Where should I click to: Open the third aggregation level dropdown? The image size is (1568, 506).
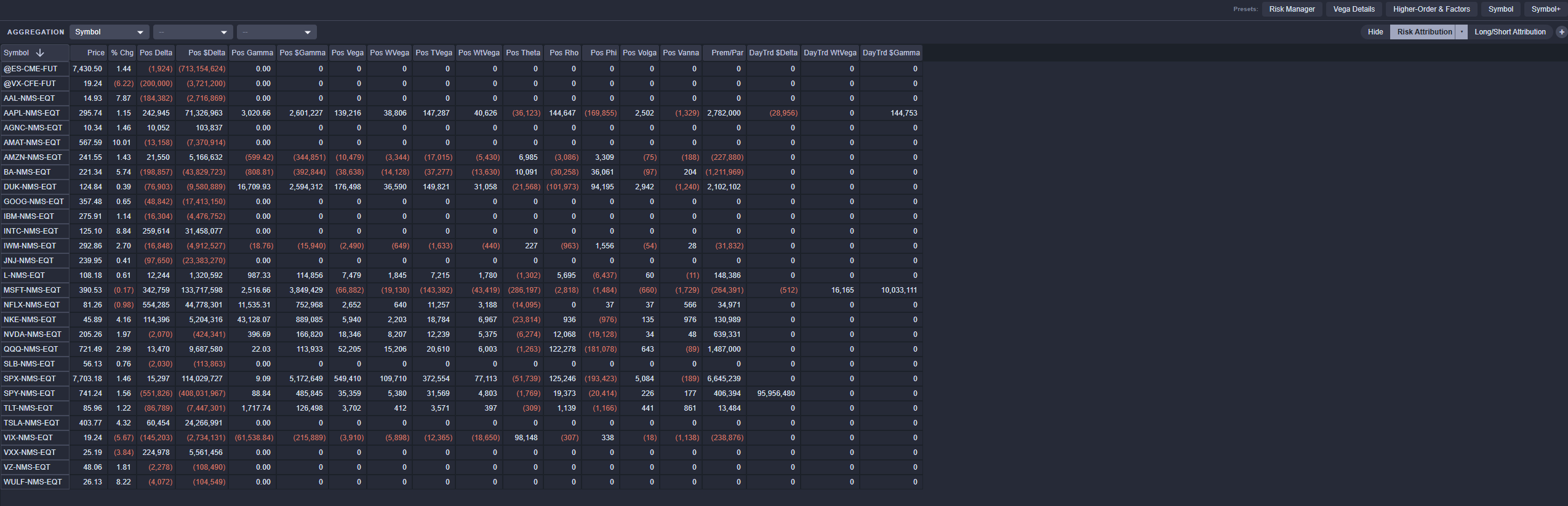coord(277,32)
